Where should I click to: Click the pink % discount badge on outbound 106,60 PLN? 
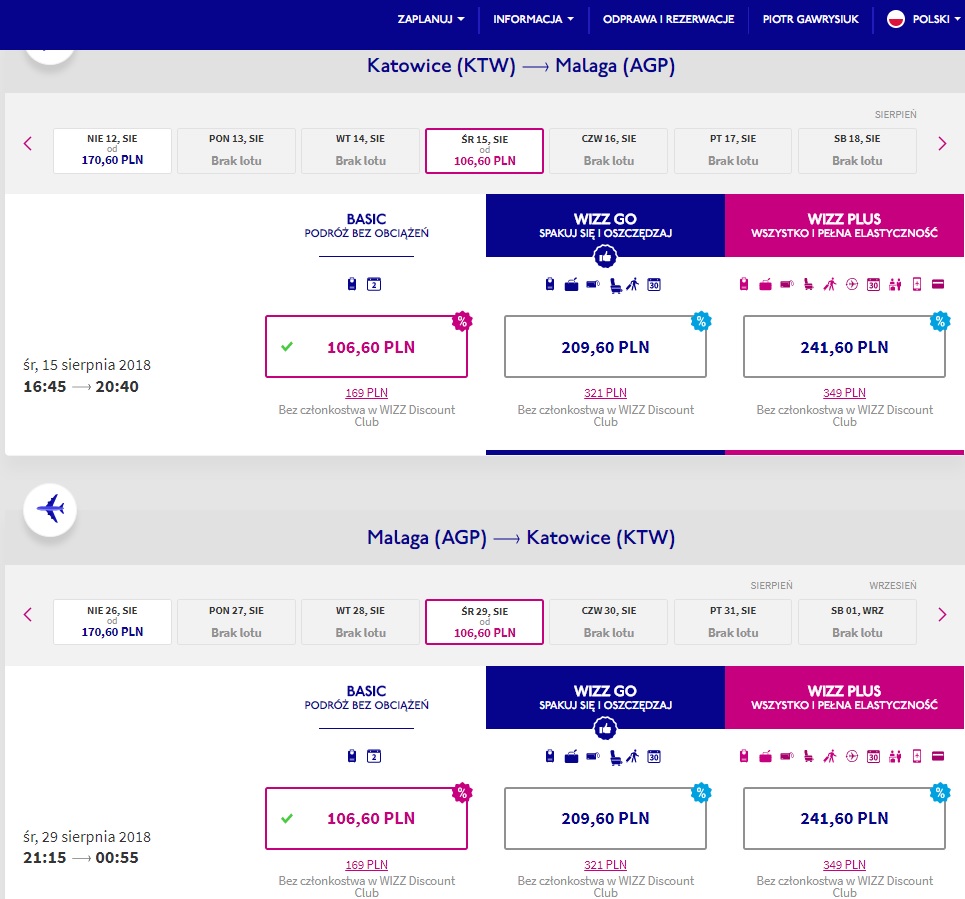click(x=462, y=321)
